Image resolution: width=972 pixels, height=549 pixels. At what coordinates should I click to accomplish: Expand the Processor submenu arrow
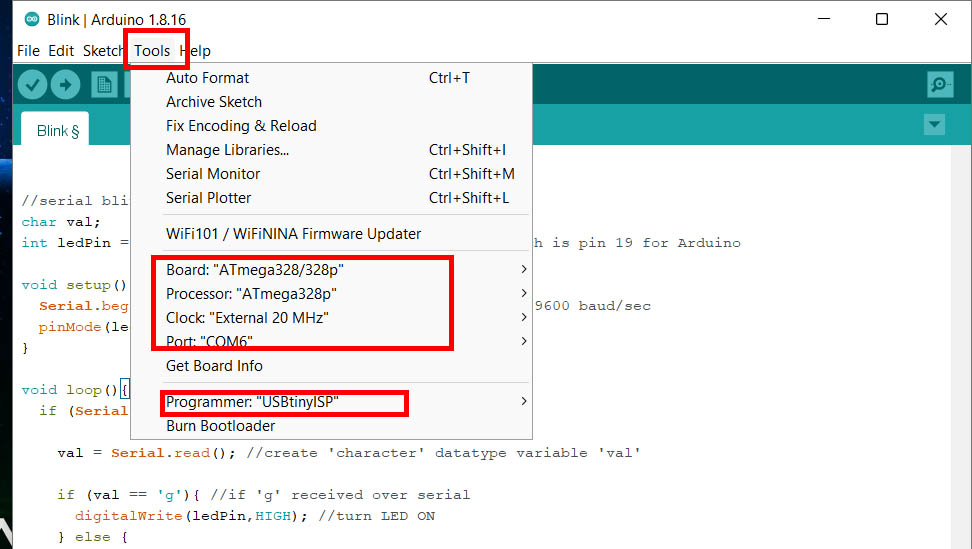(524, 293)
